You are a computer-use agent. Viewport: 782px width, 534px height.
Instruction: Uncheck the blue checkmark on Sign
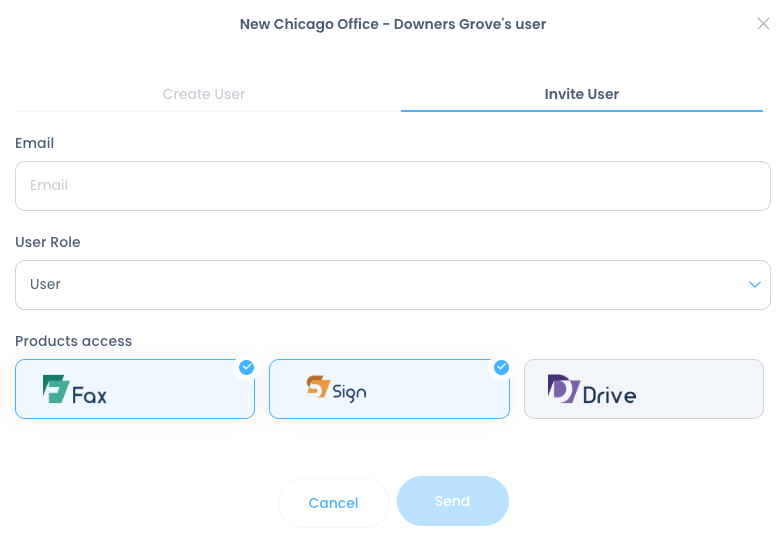501,367
